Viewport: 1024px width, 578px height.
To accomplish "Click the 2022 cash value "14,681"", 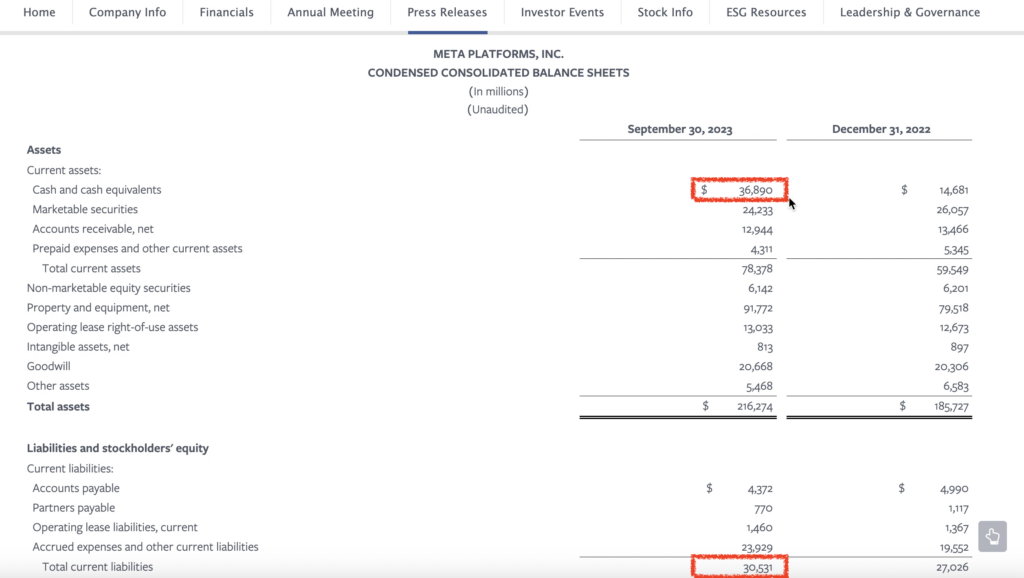I will tap(953, 190).
